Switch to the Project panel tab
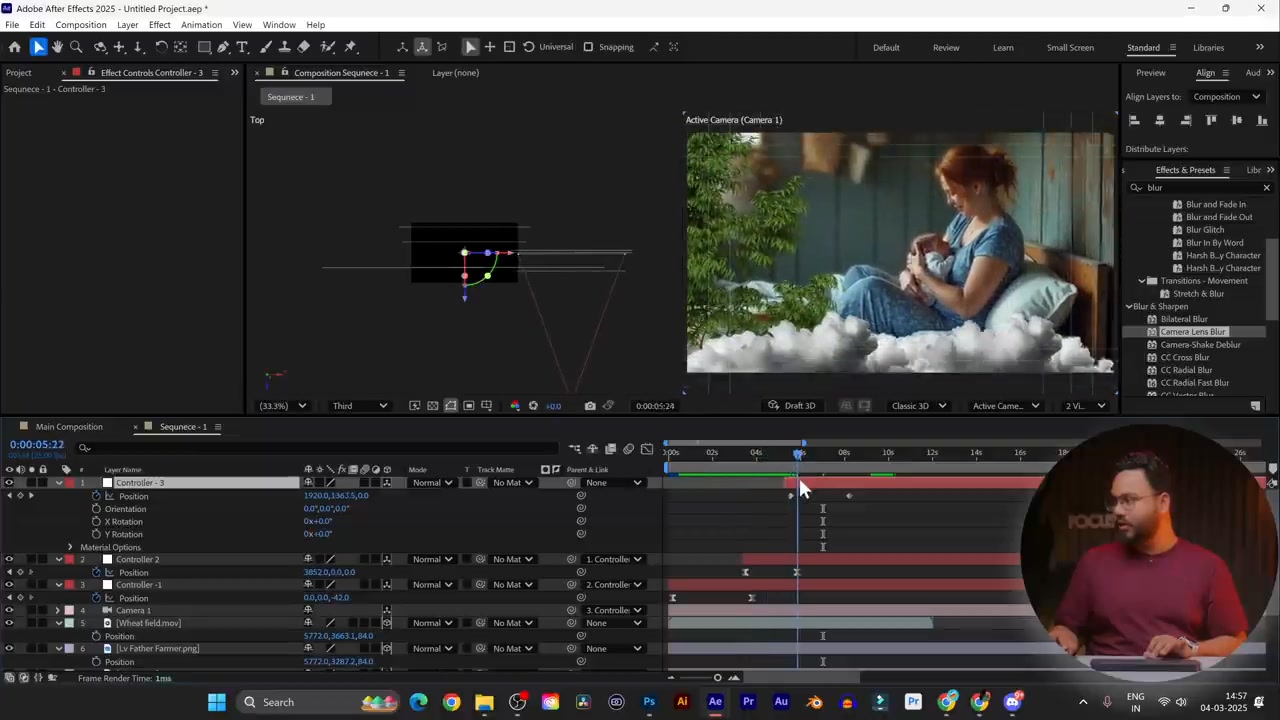The width and height of the screenshot is (1280, 720). pyautogui.click(x=18, y=73)
